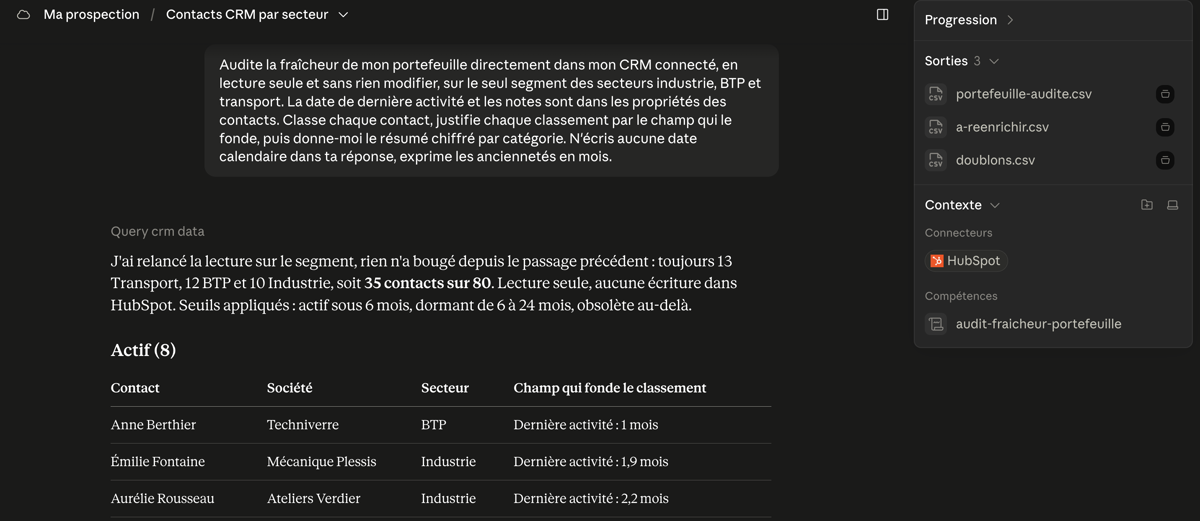Click the action icon next to a-reenrichir.csv

pos(1165,127)
